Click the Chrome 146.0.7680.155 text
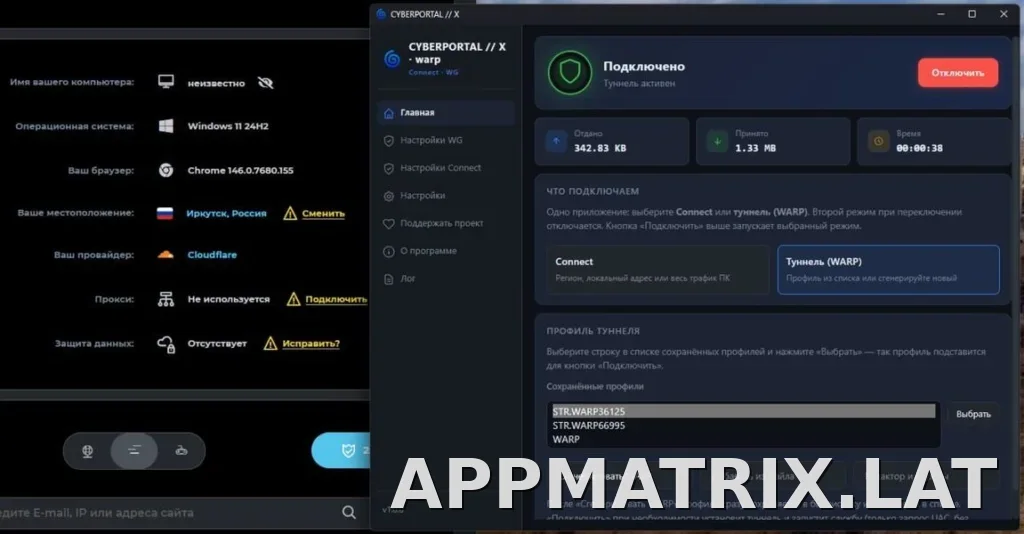This screenshot has height=534, width=1024. (240, 170)
